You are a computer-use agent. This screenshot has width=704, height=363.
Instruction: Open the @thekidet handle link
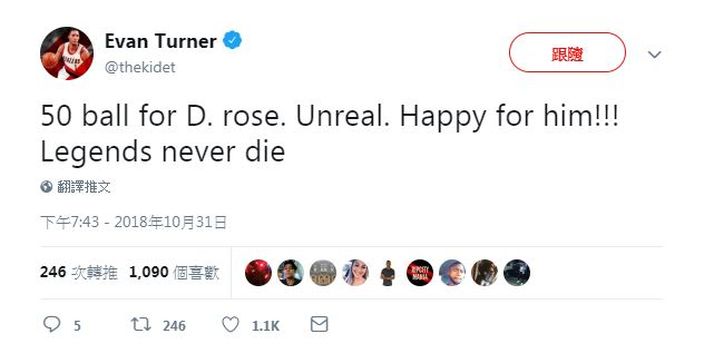coord(140,67)
